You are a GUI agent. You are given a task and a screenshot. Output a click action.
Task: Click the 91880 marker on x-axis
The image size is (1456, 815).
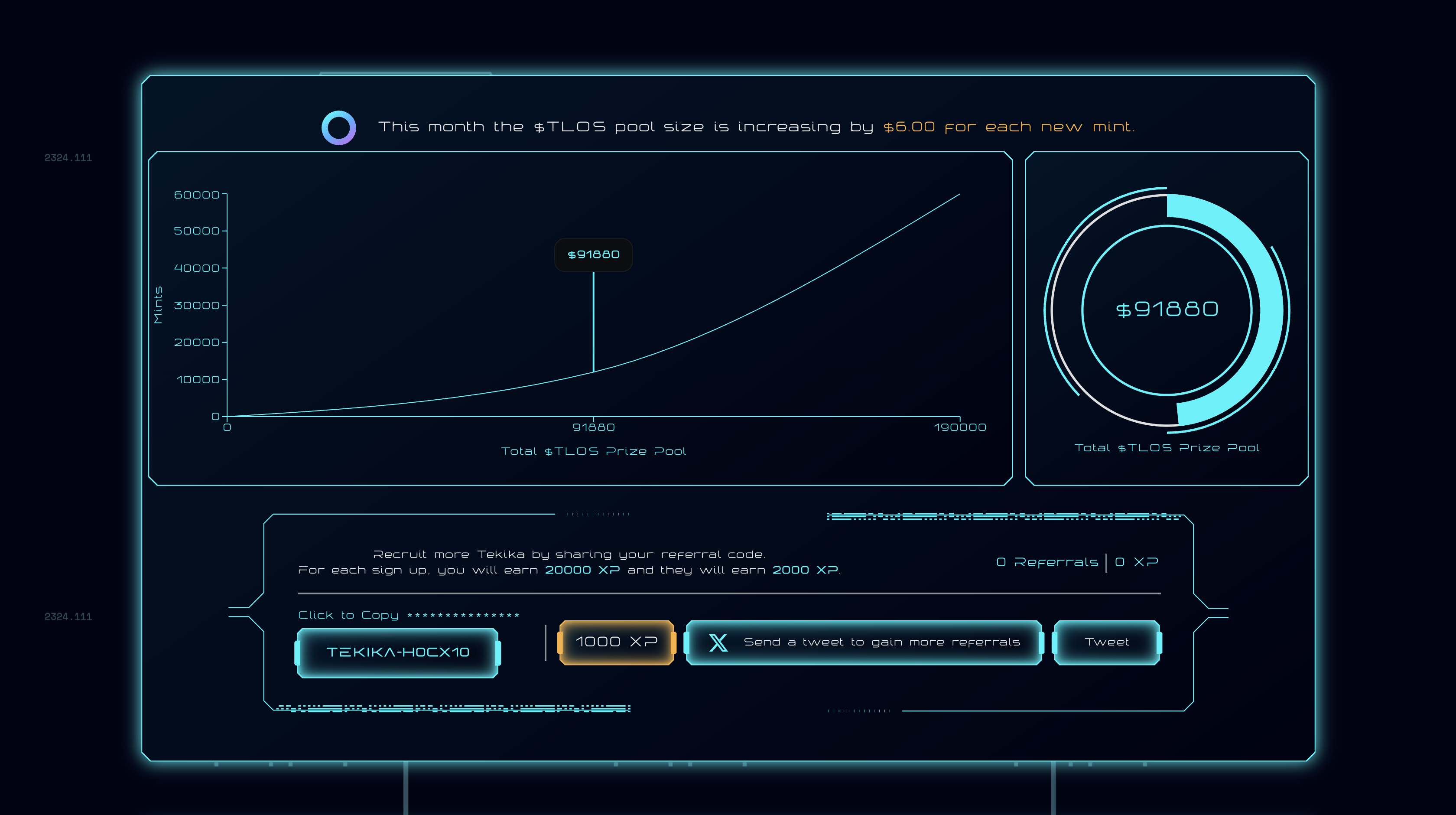[593, 427]
